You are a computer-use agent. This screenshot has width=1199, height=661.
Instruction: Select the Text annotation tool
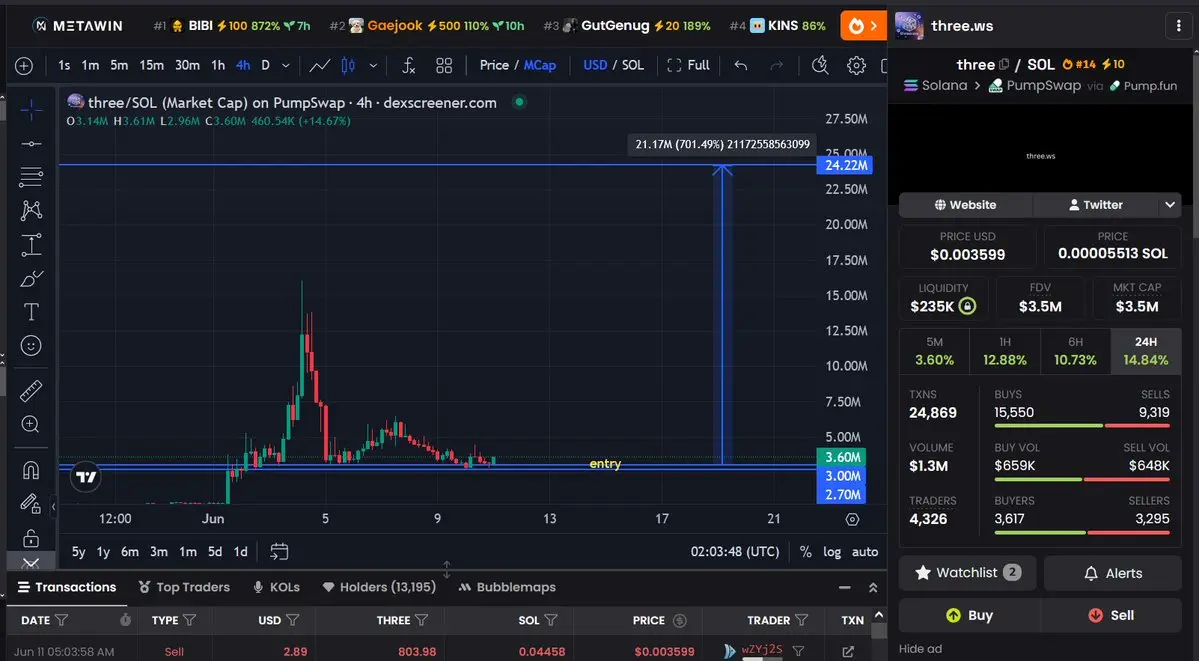point(31,312)
